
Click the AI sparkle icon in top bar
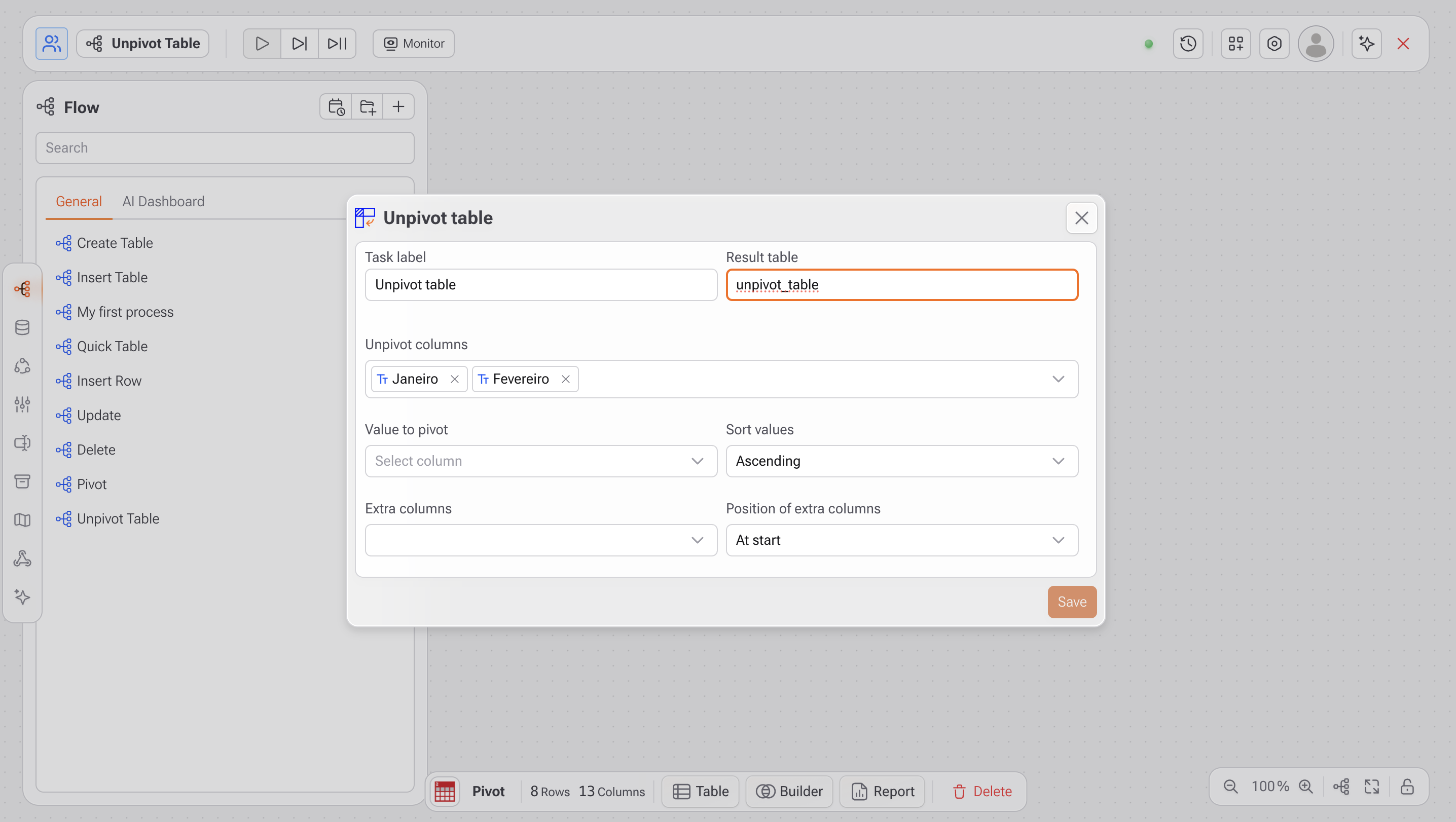click(1366, 44)
